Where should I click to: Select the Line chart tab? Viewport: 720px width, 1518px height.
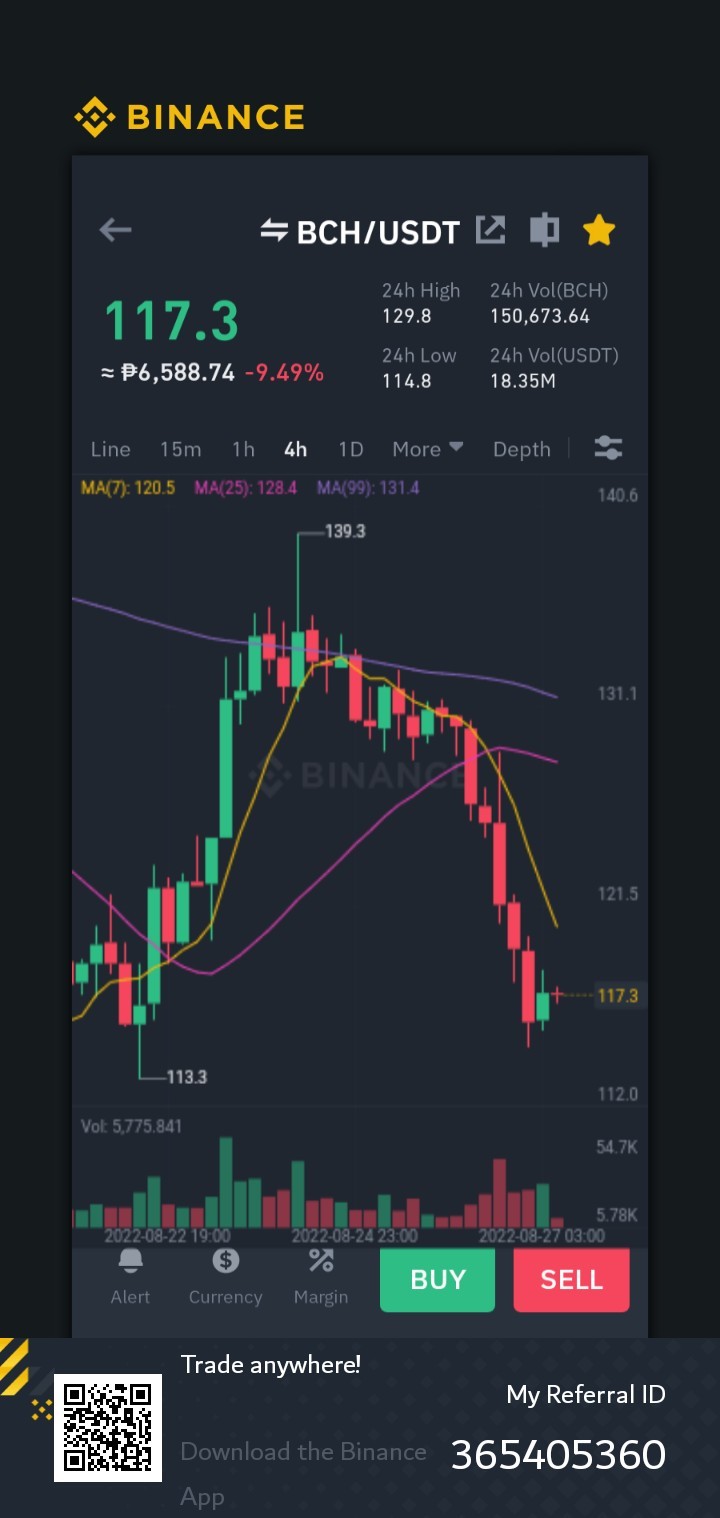pos(110,449)
